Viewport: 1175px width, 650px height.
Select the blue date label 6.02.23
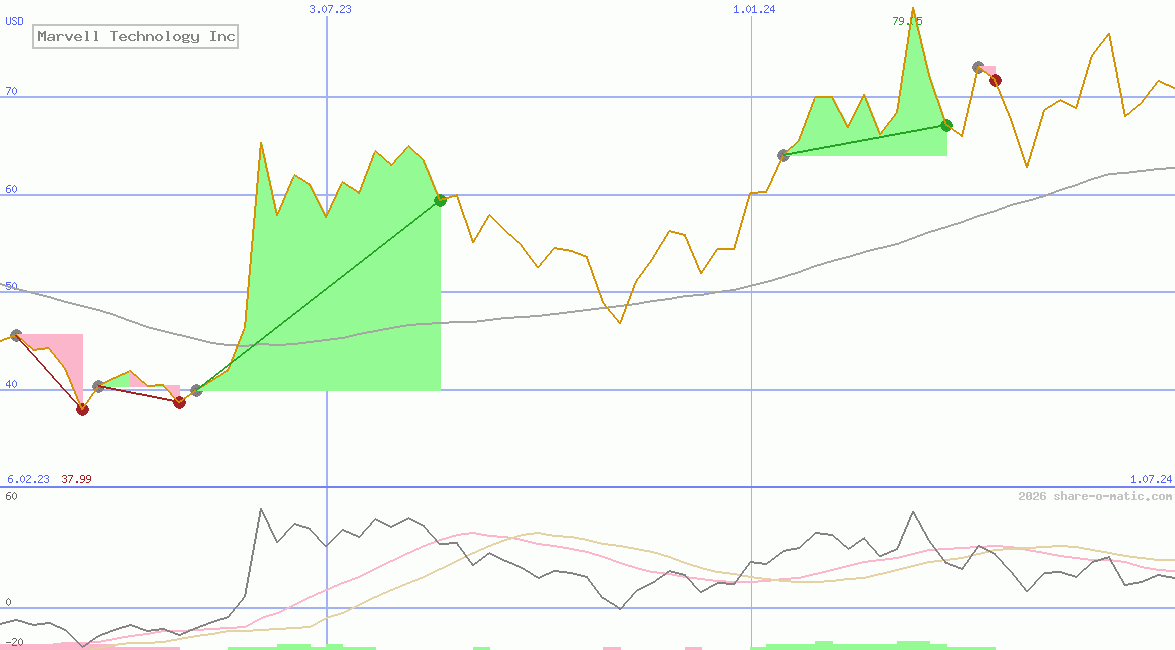27,479
